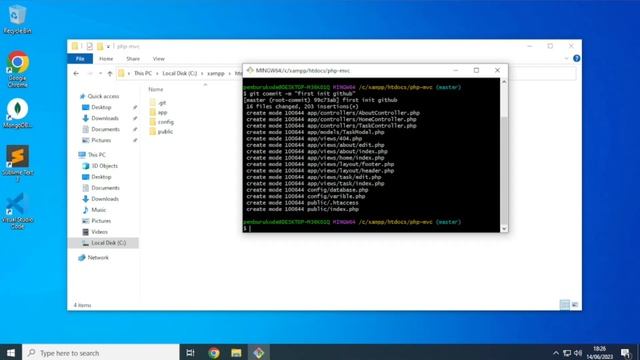The width and height of the screenshot is (640, 360).
Task: Open the Explorer help question mark icon
Action: (576, 59)
